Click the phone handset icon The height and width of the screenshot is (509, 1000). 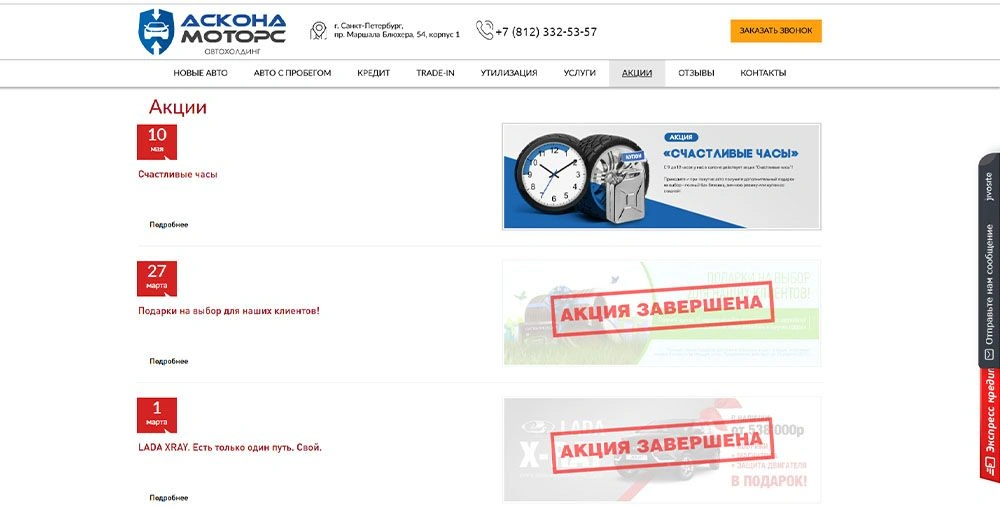tap(485, 30)
